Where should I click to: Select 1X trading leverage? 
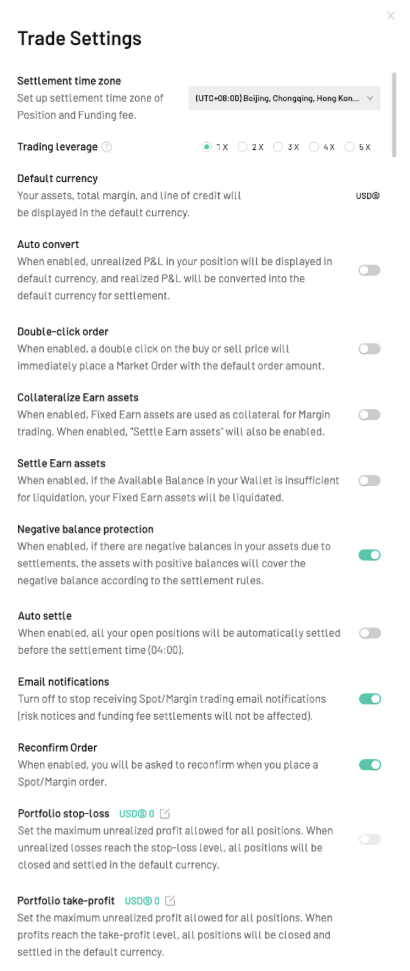point(215,147)
